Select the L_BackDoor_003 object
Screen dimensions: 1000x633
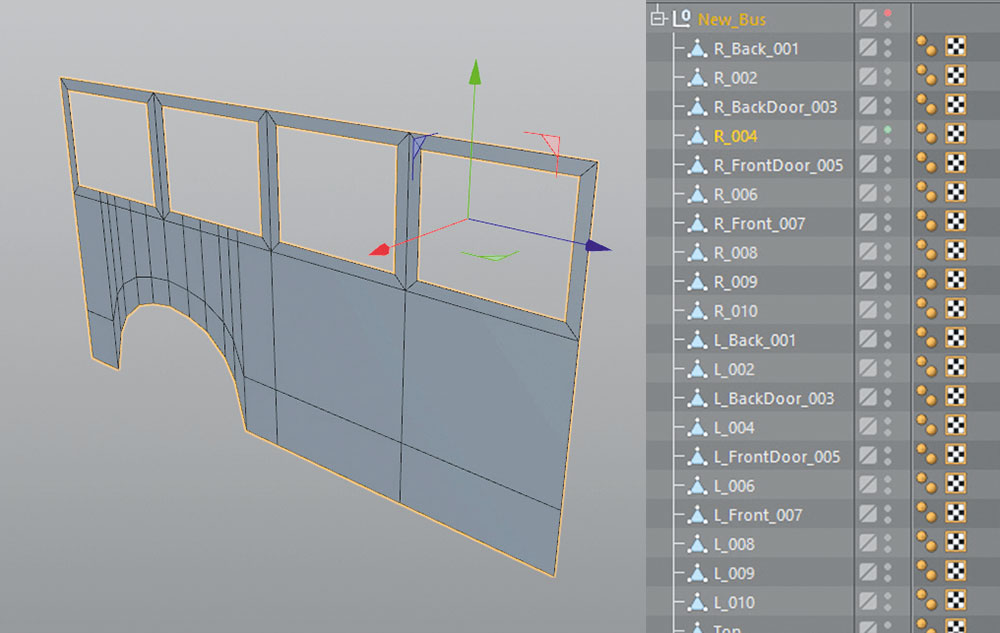point(774,398)
